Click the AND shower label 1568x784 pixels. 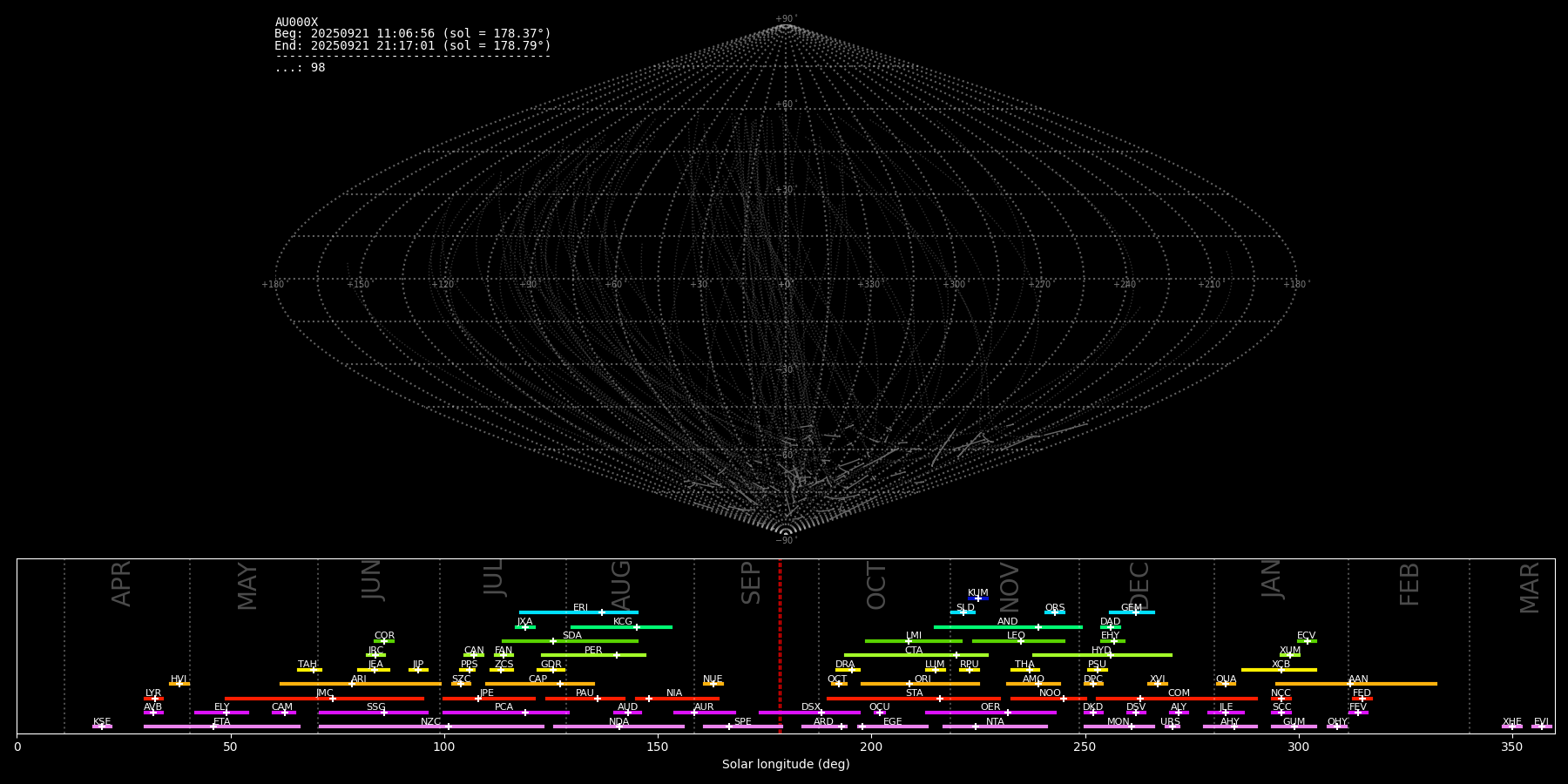[1008, 622]
